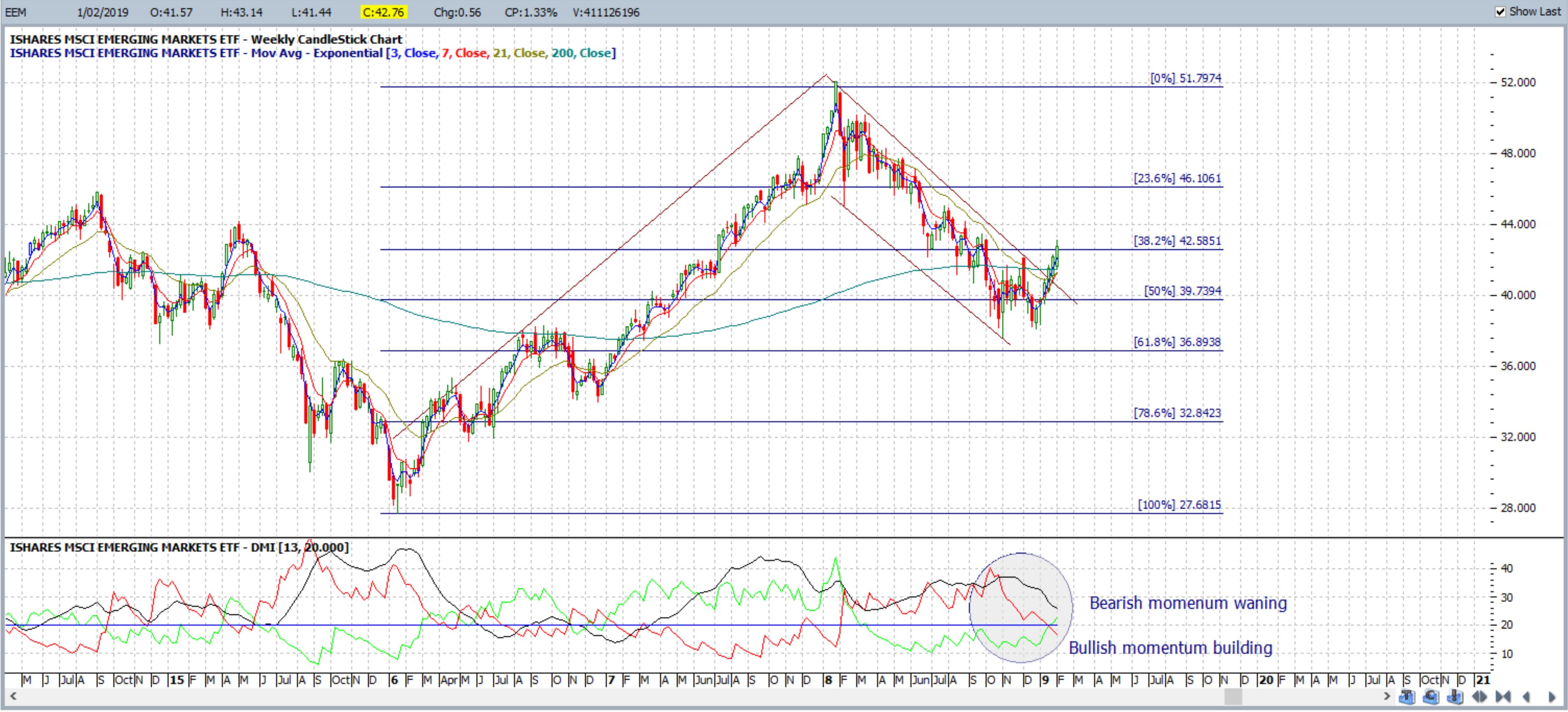
Task: Click the 40.000 price axis label
Action: 1518,295
